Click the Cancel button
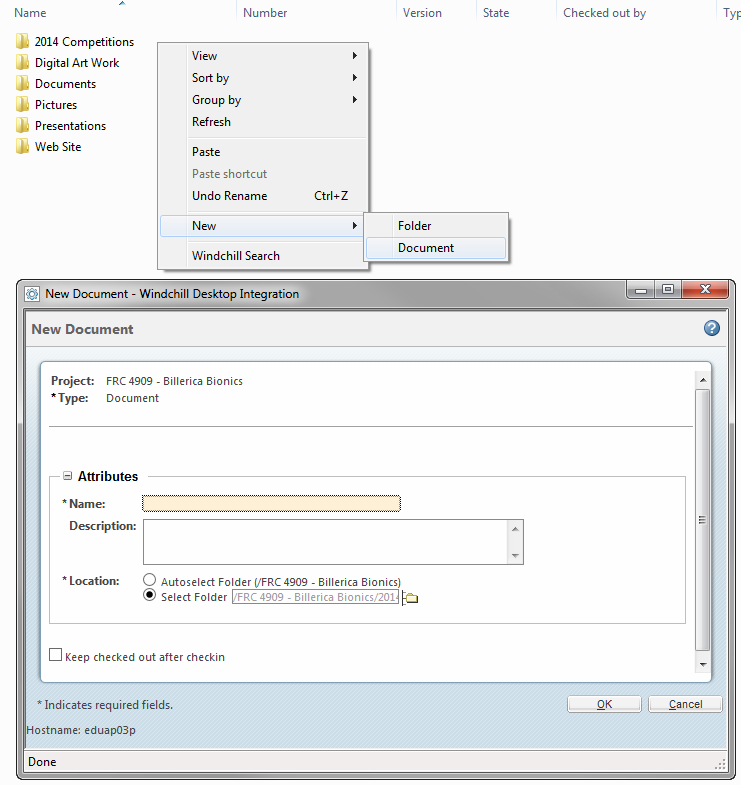This screenshot has height=785, width=741. pos(685,704)
